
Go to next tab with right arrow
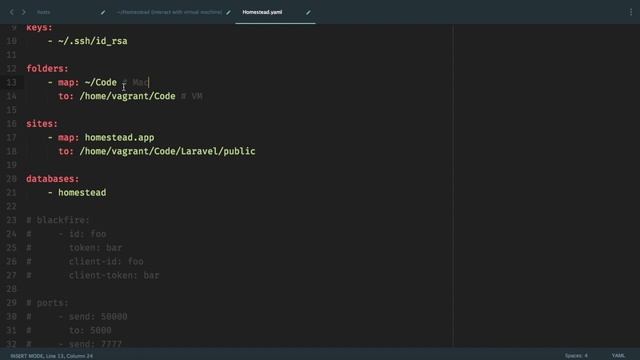coord(24,12)
